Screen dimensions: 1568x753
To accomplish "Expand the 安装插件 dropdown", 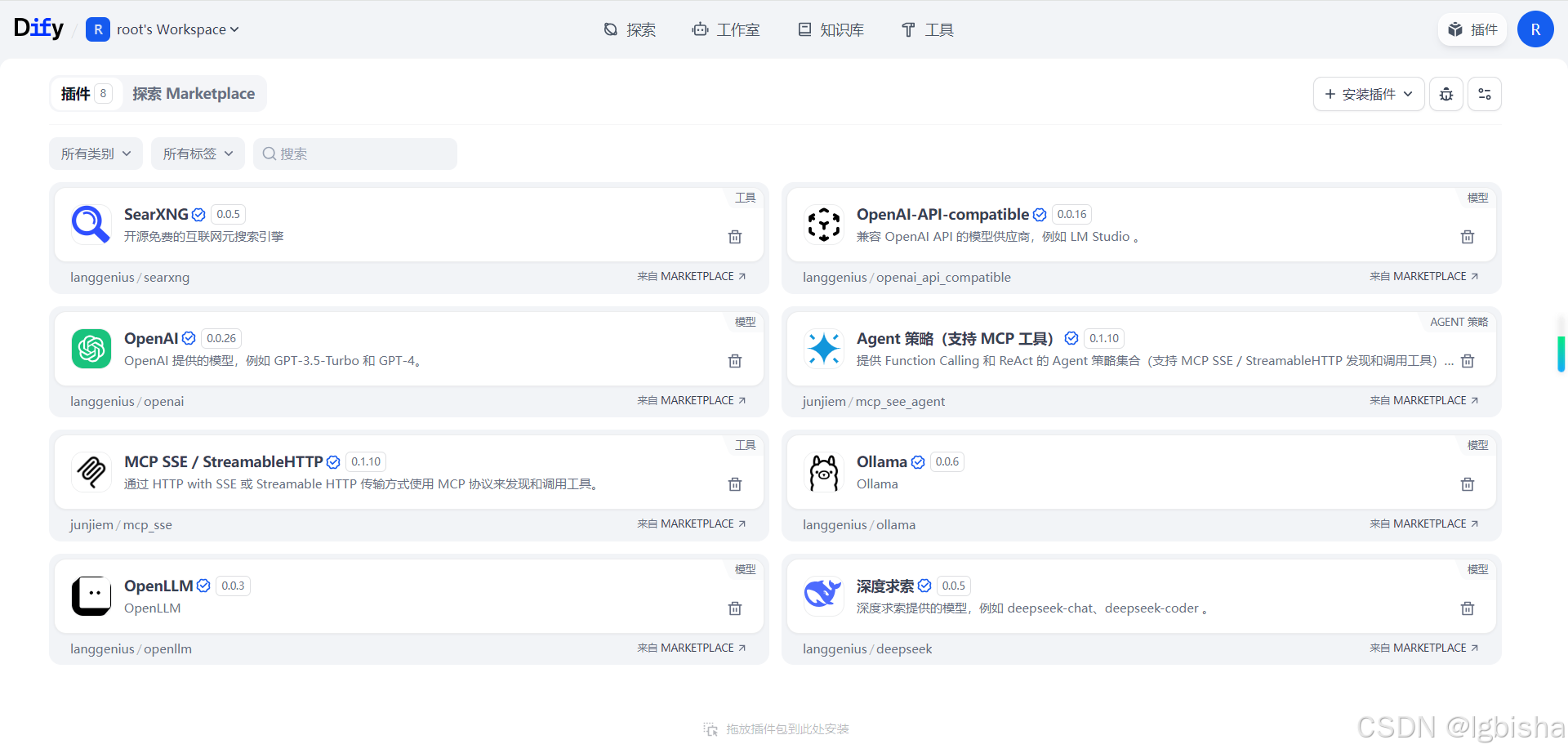I will coord(1369,94).
